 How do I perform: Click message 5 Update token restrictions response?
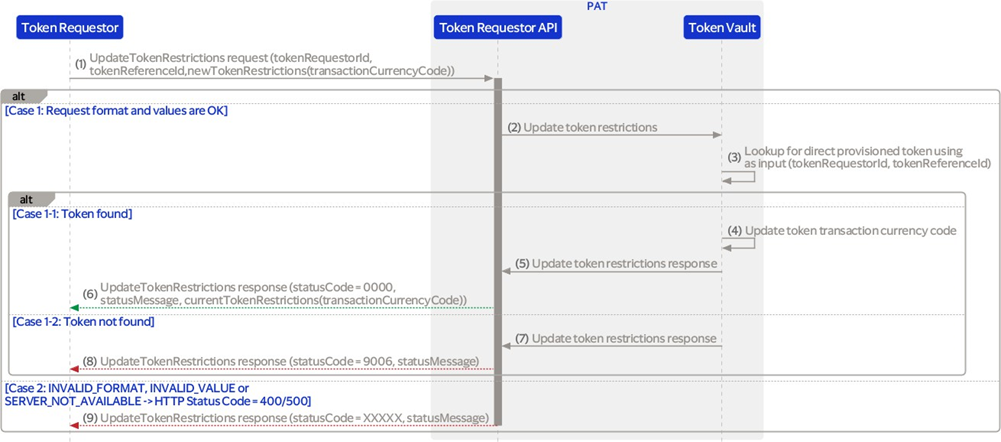[624, 264]
